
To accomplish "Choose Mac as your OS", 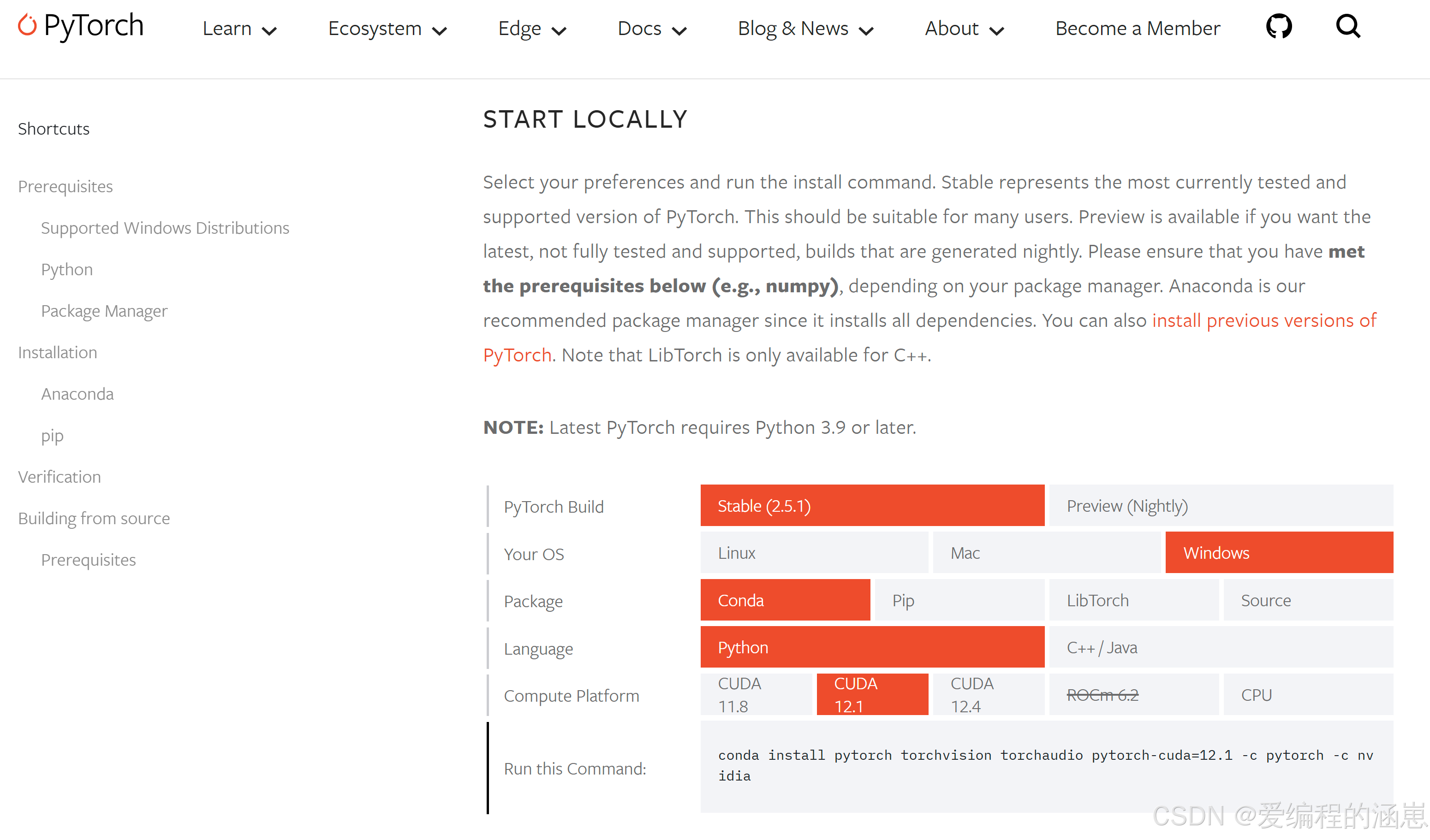I will [1046, 552].
